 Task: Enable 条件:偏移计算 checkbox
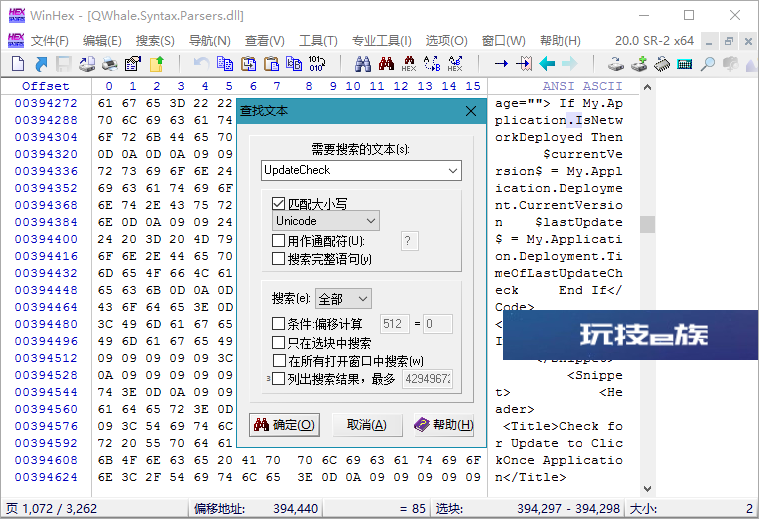tap(278, 323)
